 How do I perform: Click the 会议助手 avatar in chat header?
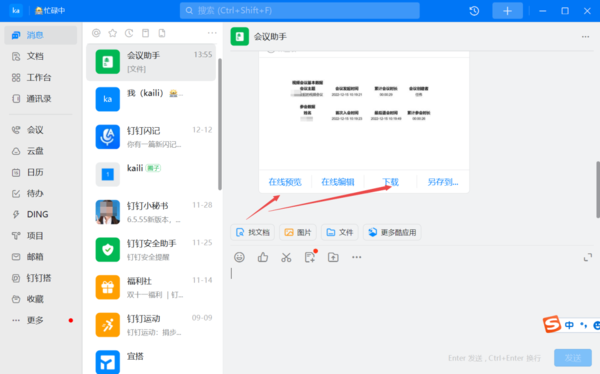tap(240, 37)
